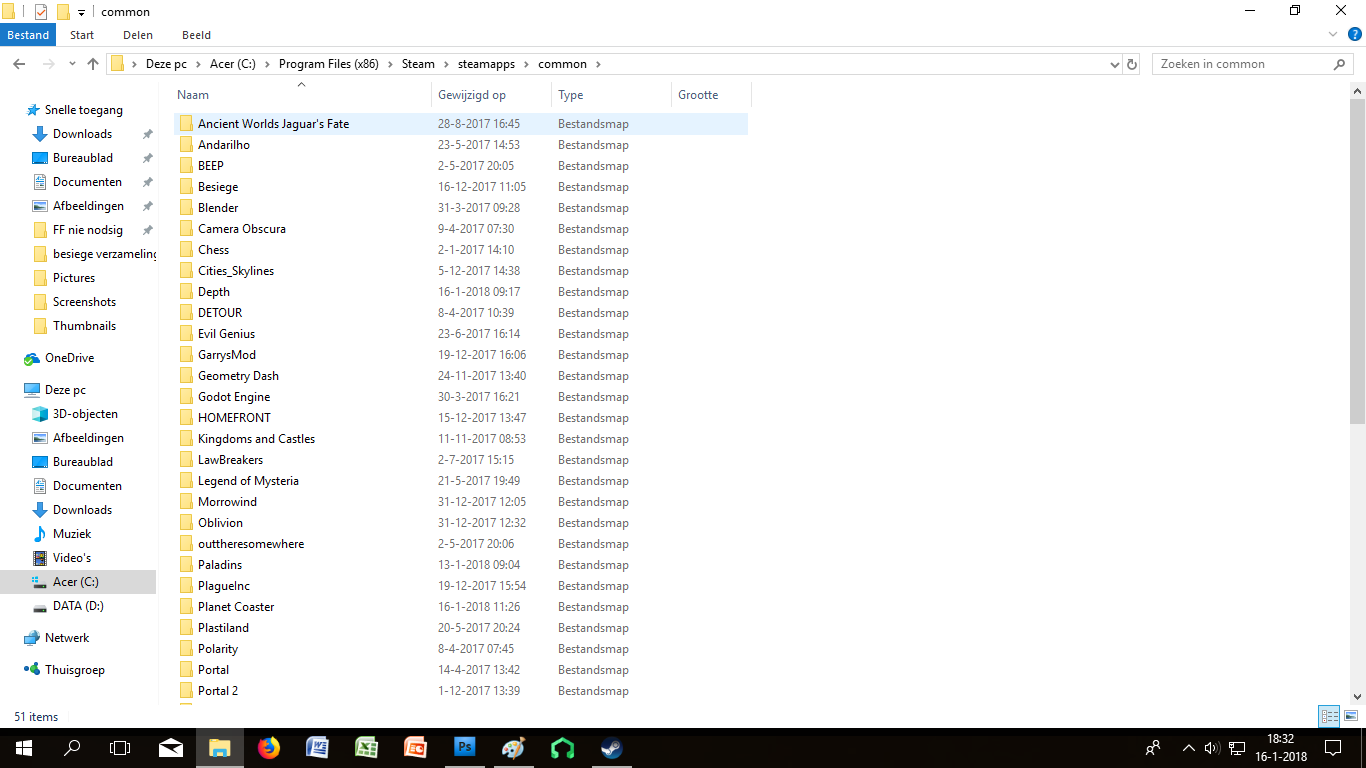
Task: Select DATA (D:) drive in sidebar
Action: (x=78, y=606)
